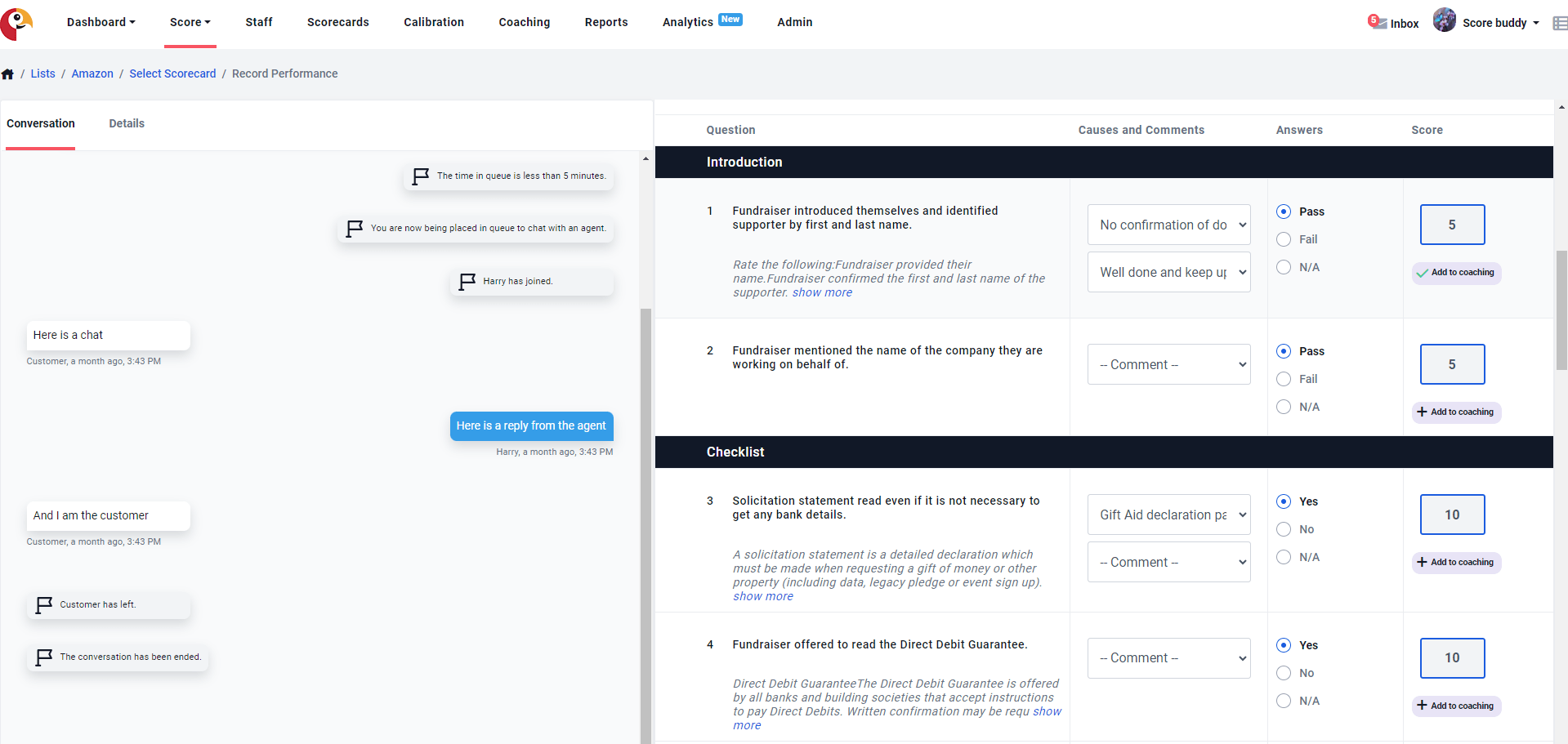
Task: Click 'Add to coaching' under question 2
Action: [x=1455, y=412]
